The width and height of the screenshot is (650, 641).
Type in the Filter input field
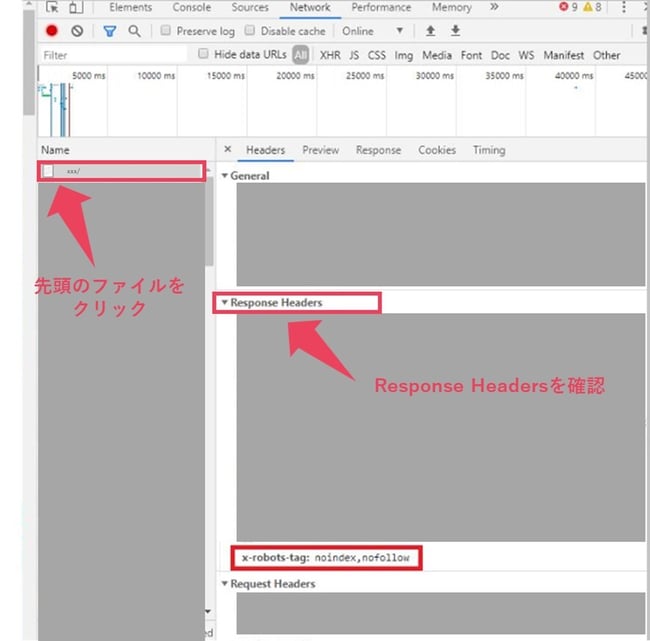(110, 56)
